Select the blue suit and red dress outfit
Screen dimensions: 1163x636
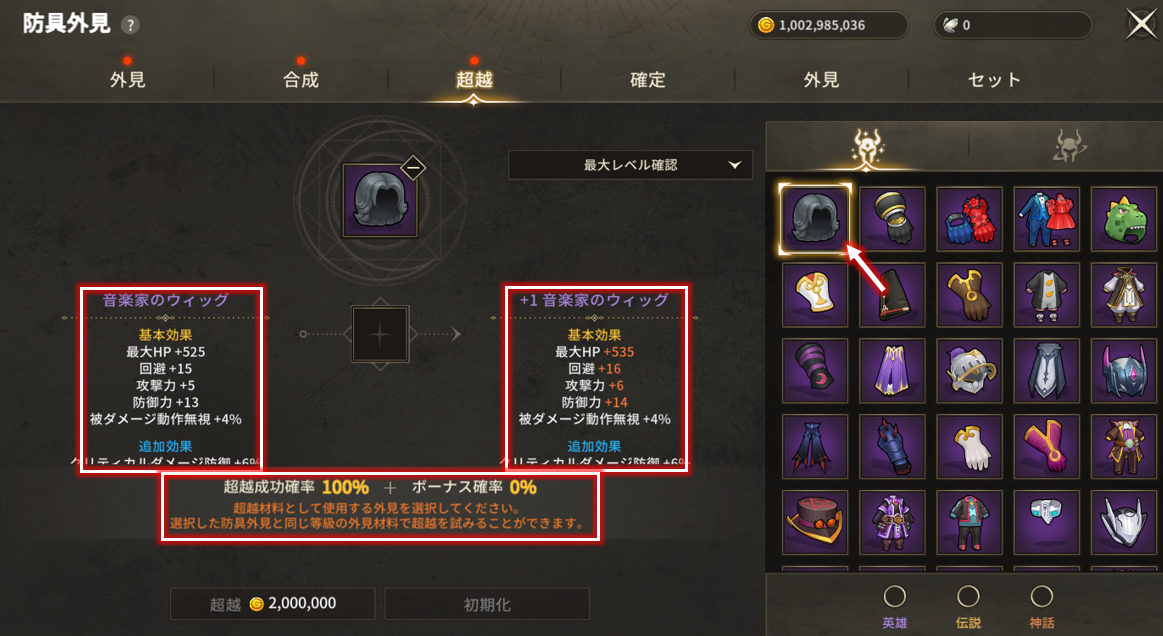click(x=1047, y=219)
